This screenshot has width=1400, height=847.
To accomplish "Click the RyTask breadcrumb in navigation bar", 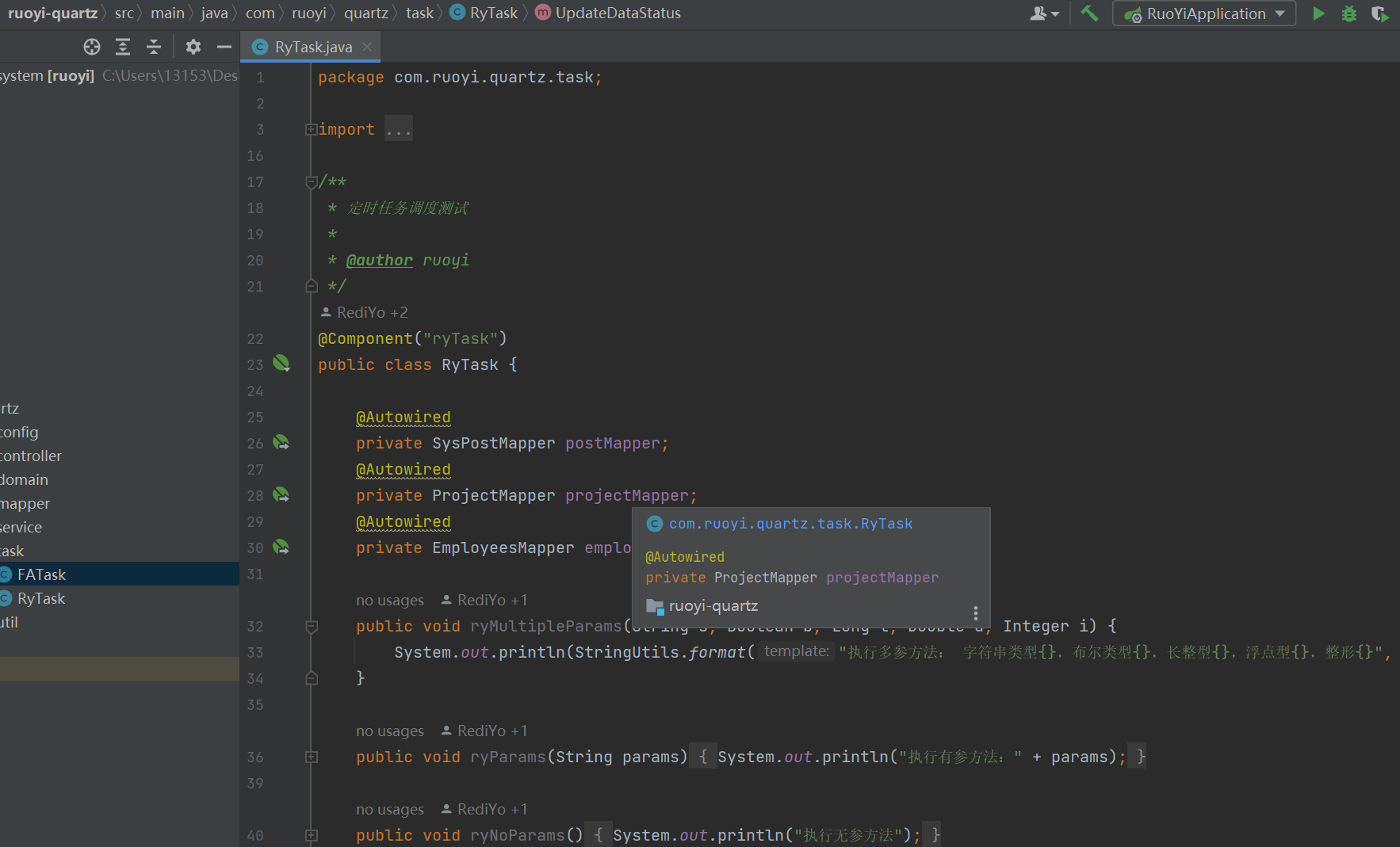I will click(493, 13).
